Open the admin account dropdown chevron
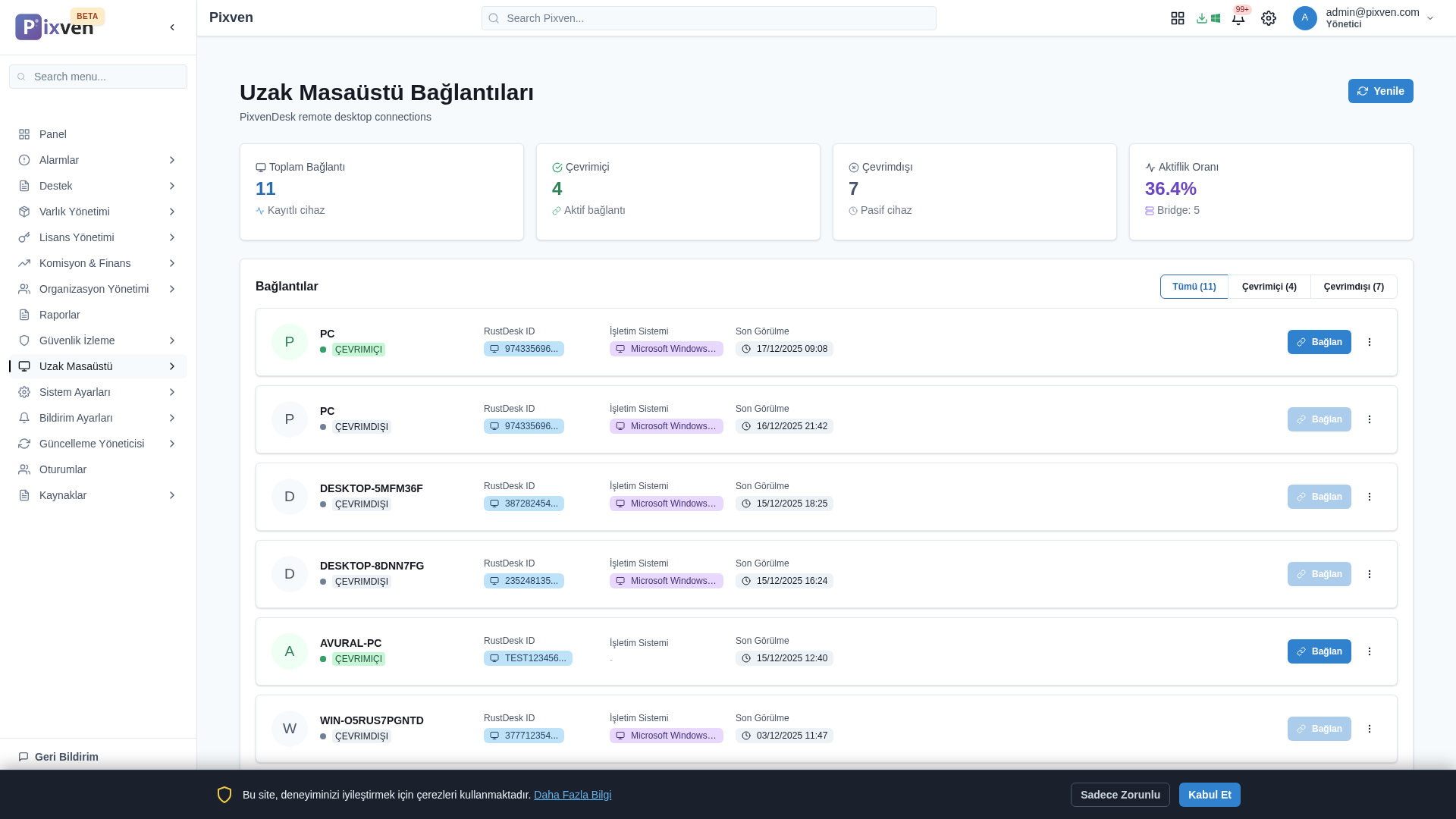Screen dimensions: 1456x819 pyautogui.click(x=1430, y=18)
